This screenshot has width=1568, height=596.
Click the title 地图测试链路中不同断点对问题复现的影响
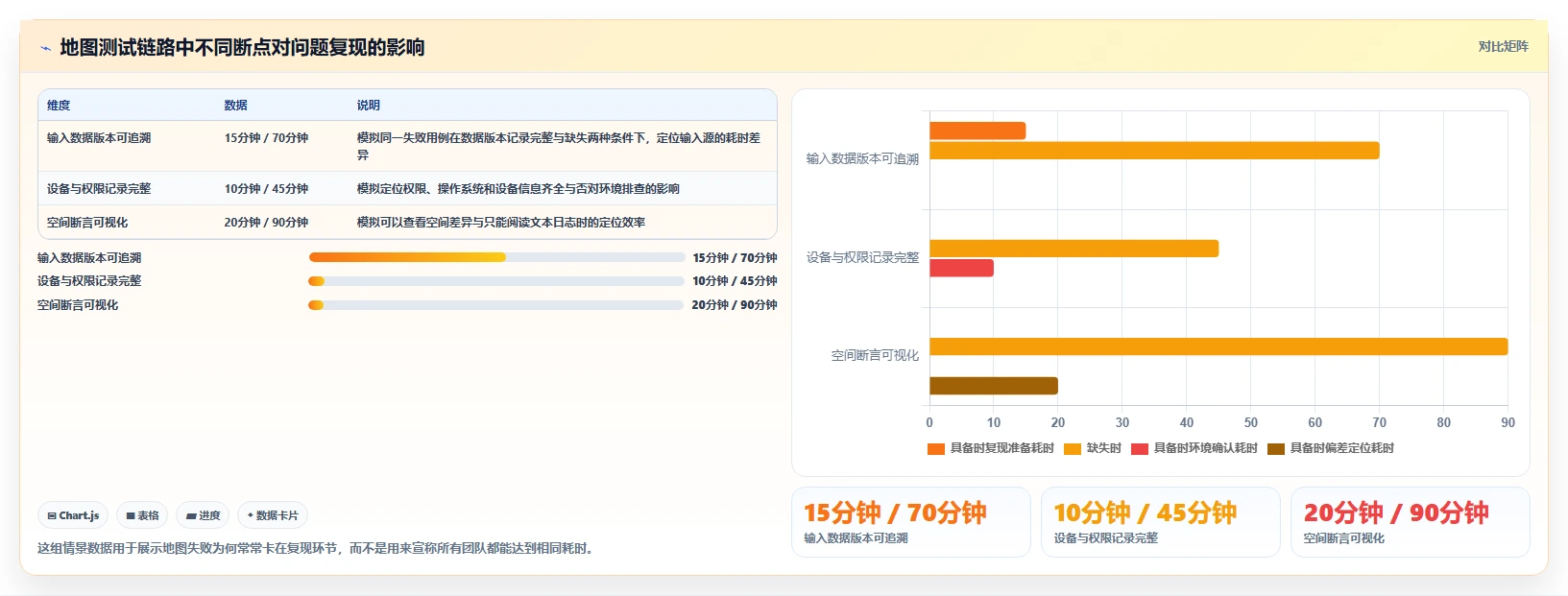pos(242,48)
